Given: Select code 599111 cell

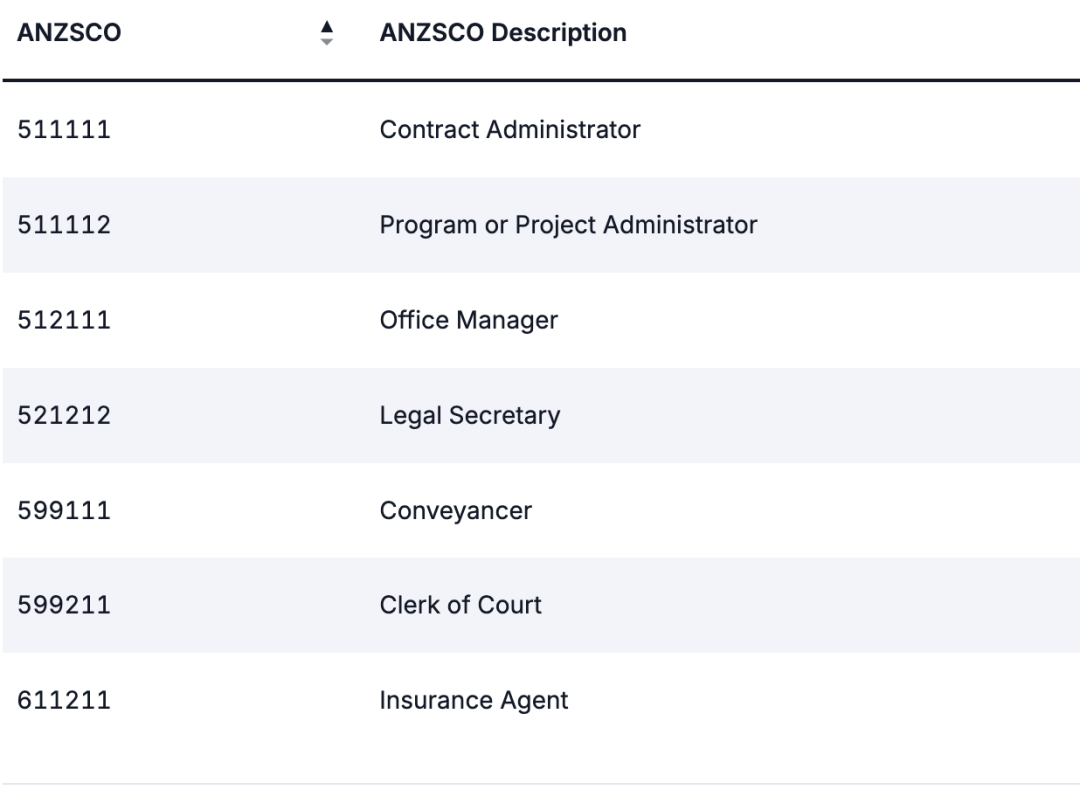Looking at the screenshot, I should pos(64,510).
